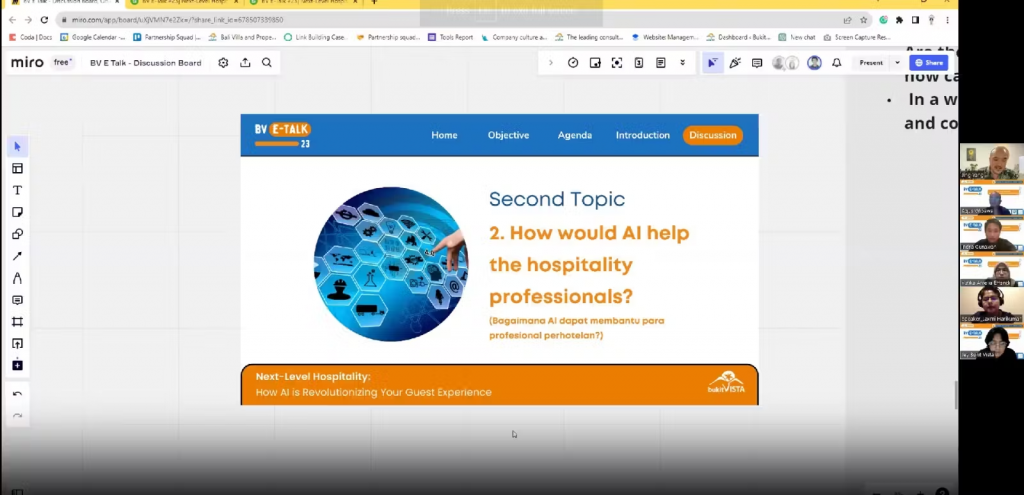Open the New chat bookmark
1024x495 pixels.
click(x=797, y=37)
